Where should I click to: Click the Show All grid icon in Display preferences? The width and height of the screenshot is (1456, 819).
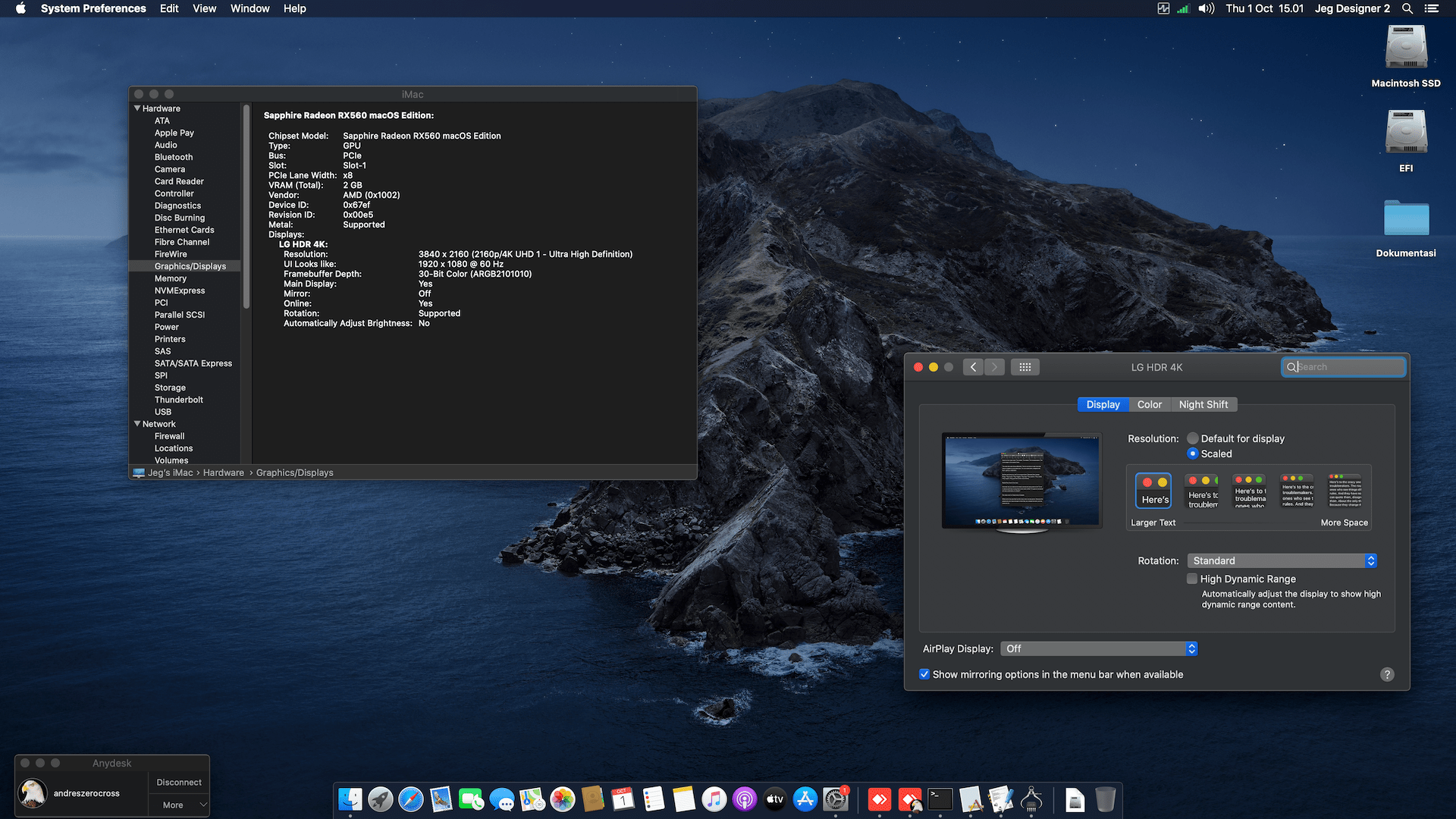pyautogui.click(x=1025, y=366)
